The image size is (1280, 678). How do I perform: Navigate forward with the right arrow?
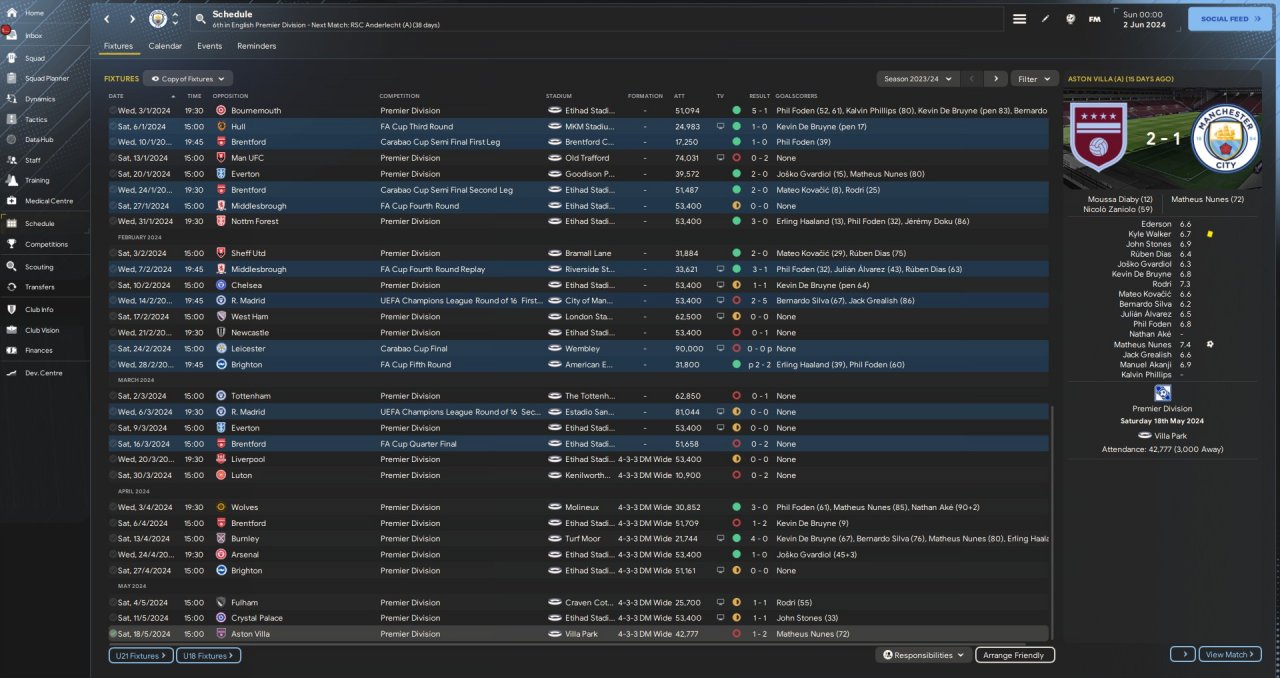pyautogui.click(x=132, y=19)
